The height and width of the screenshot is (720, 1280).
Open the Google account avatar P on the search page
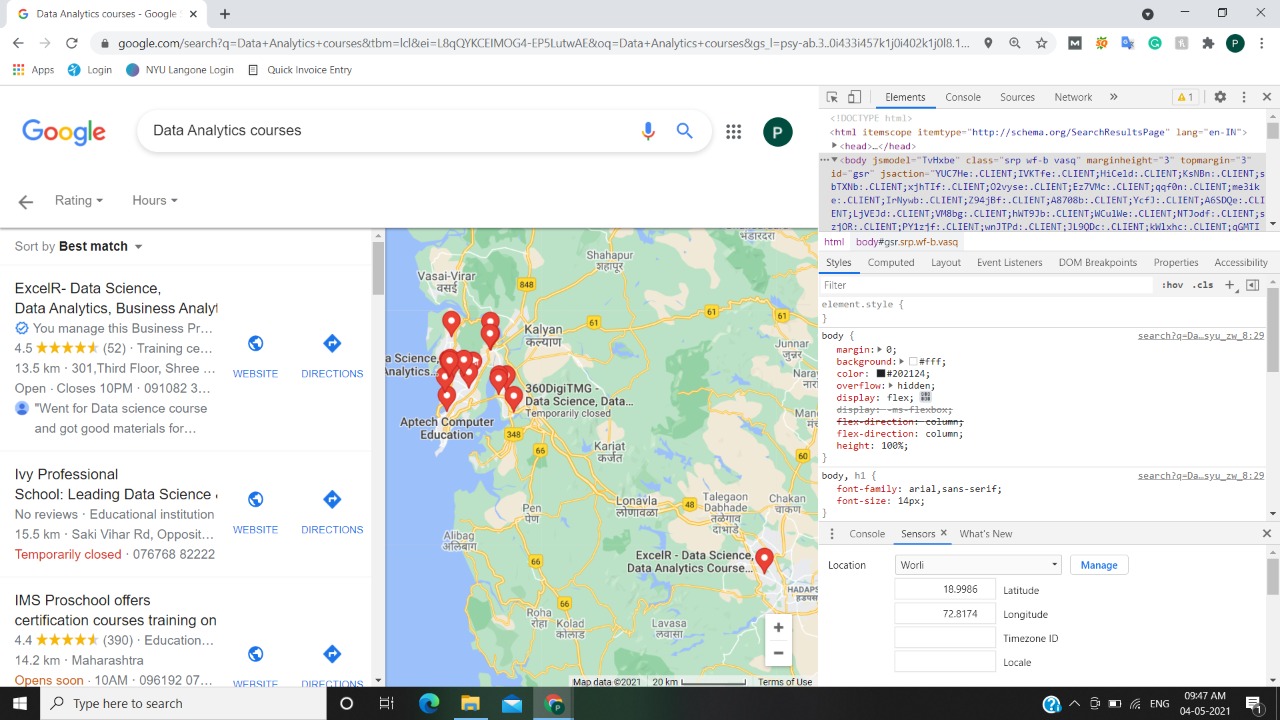tap(777, 131)
